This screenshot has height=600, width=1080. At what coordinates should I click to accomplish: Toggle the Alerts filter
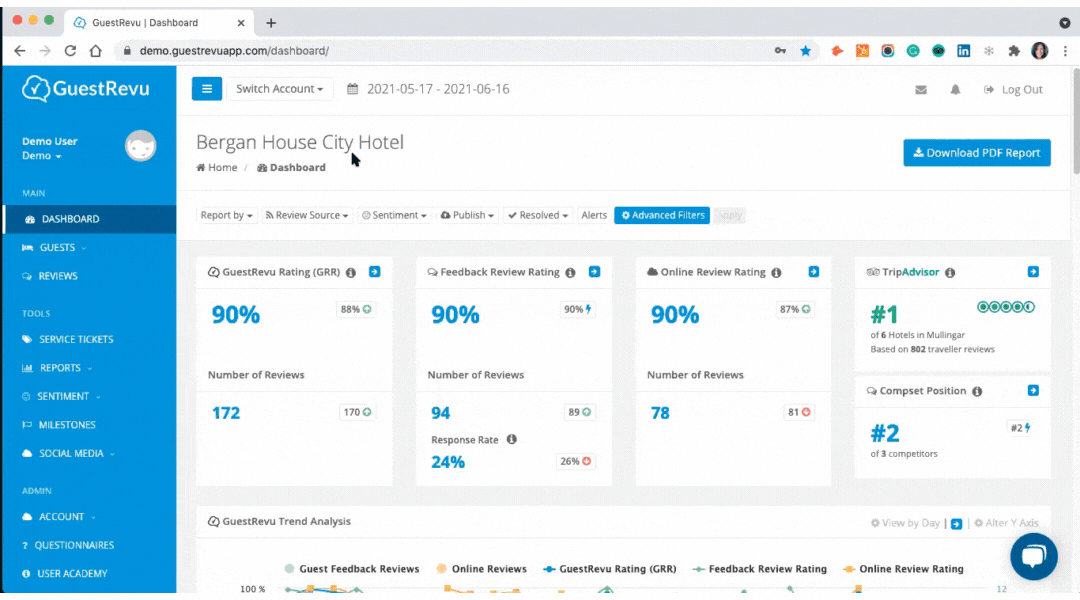tap(594, 214)
